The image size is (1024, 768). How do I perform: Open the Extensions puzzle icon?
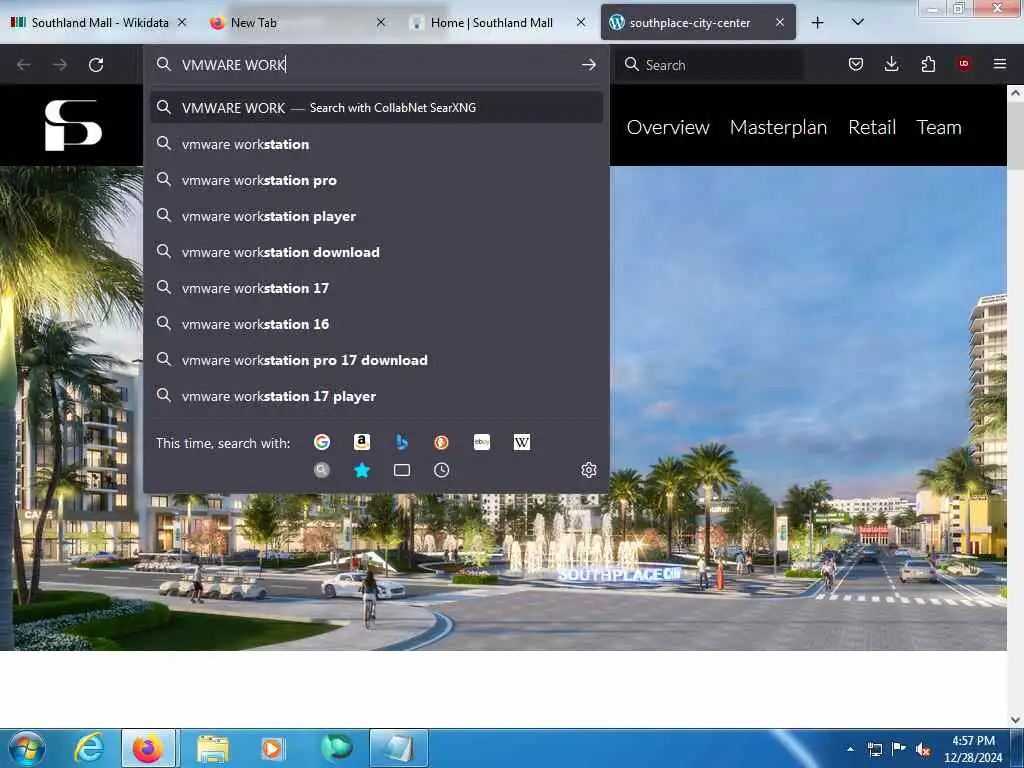point(928,64)
